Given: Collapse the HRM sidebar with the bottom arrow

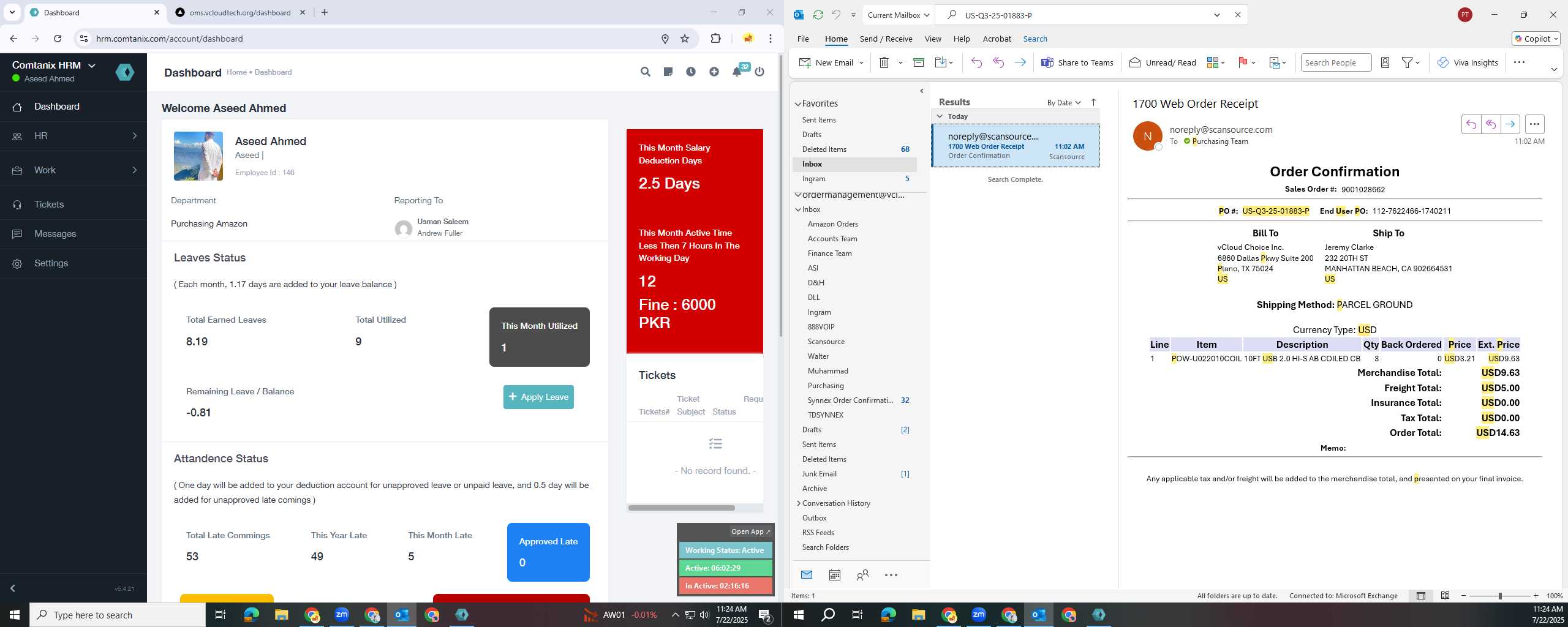Looking at the screenshot, I should click(12, 588).
